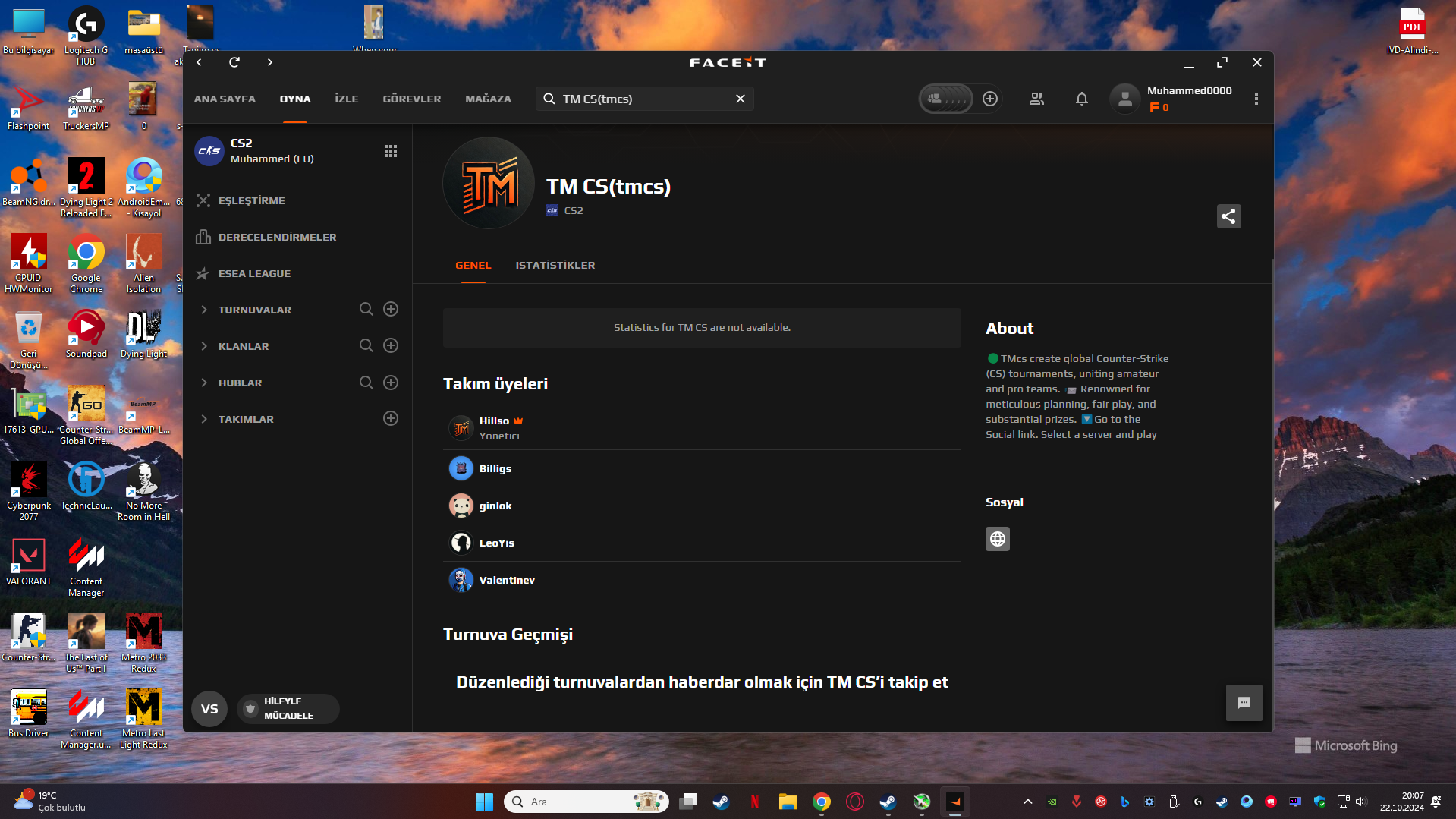Open the GÖREVLER tab
1456x819 pixels.
point(412,99)
